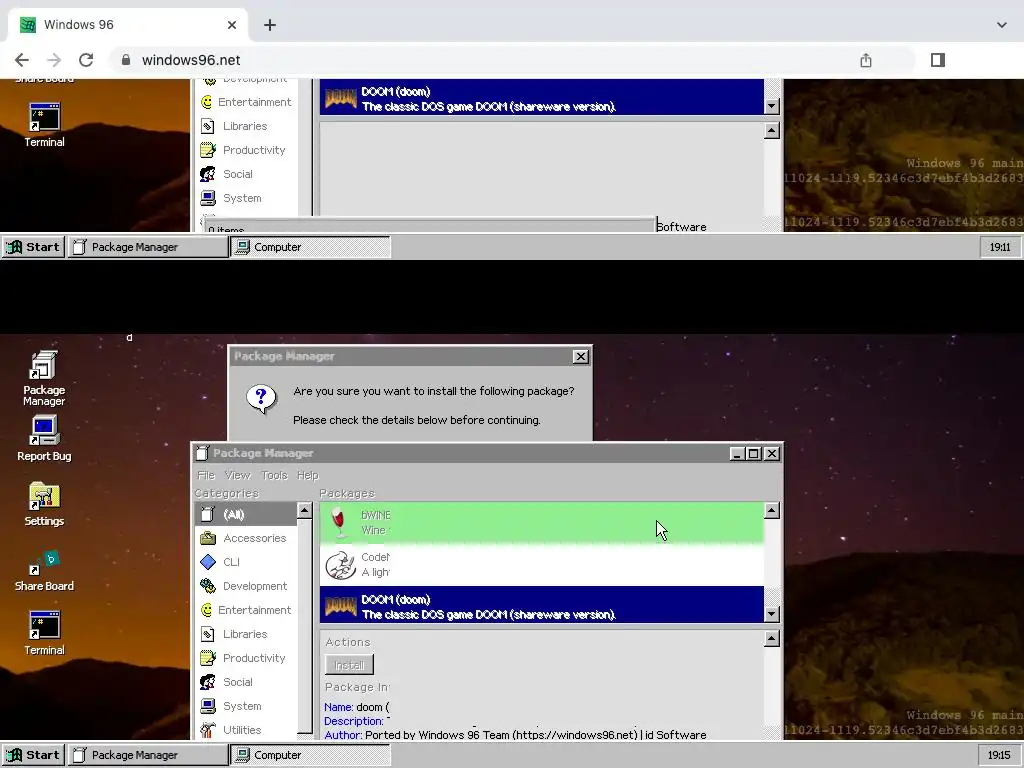Click the browser share icon

pos(866,60)
